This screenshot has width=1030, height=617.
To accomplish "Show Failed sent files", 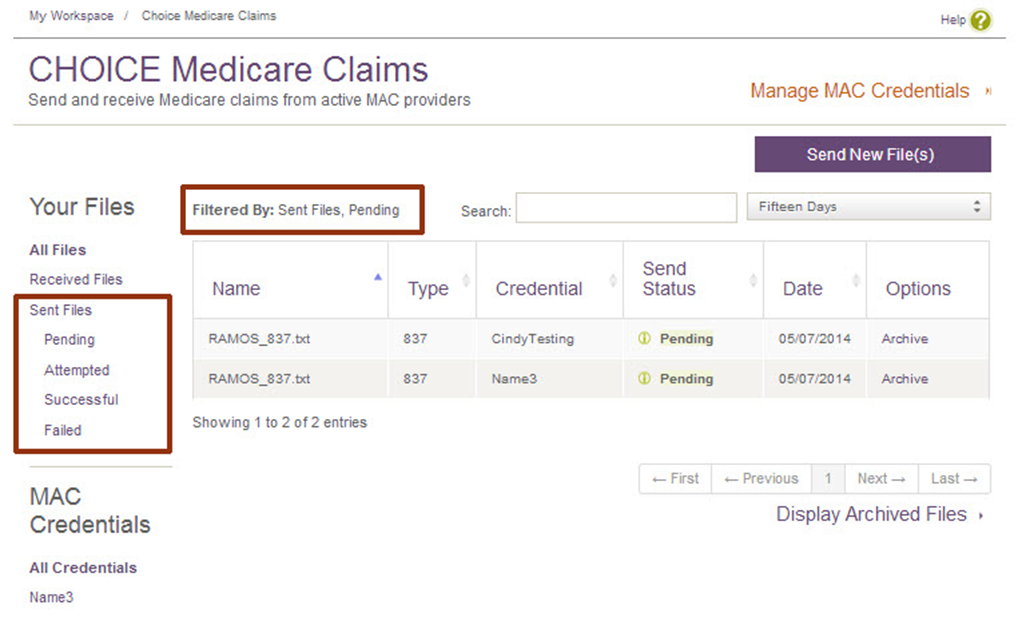I will (62, 430).
